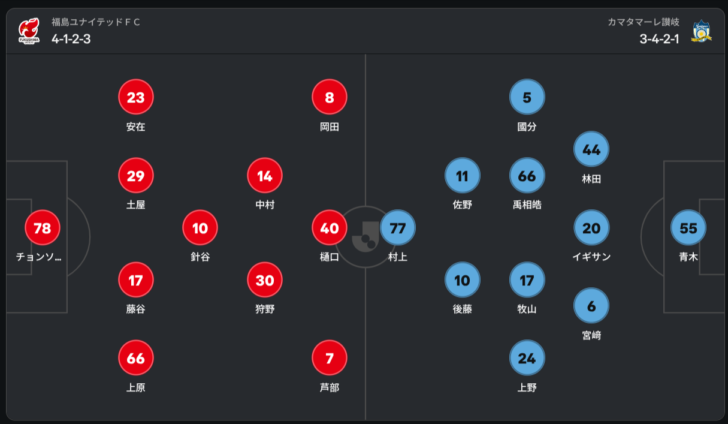This screenshot has width=728, height=424.
Task: Open the 福島ユナイテッドFC team name link
Action: pos(96,22)
